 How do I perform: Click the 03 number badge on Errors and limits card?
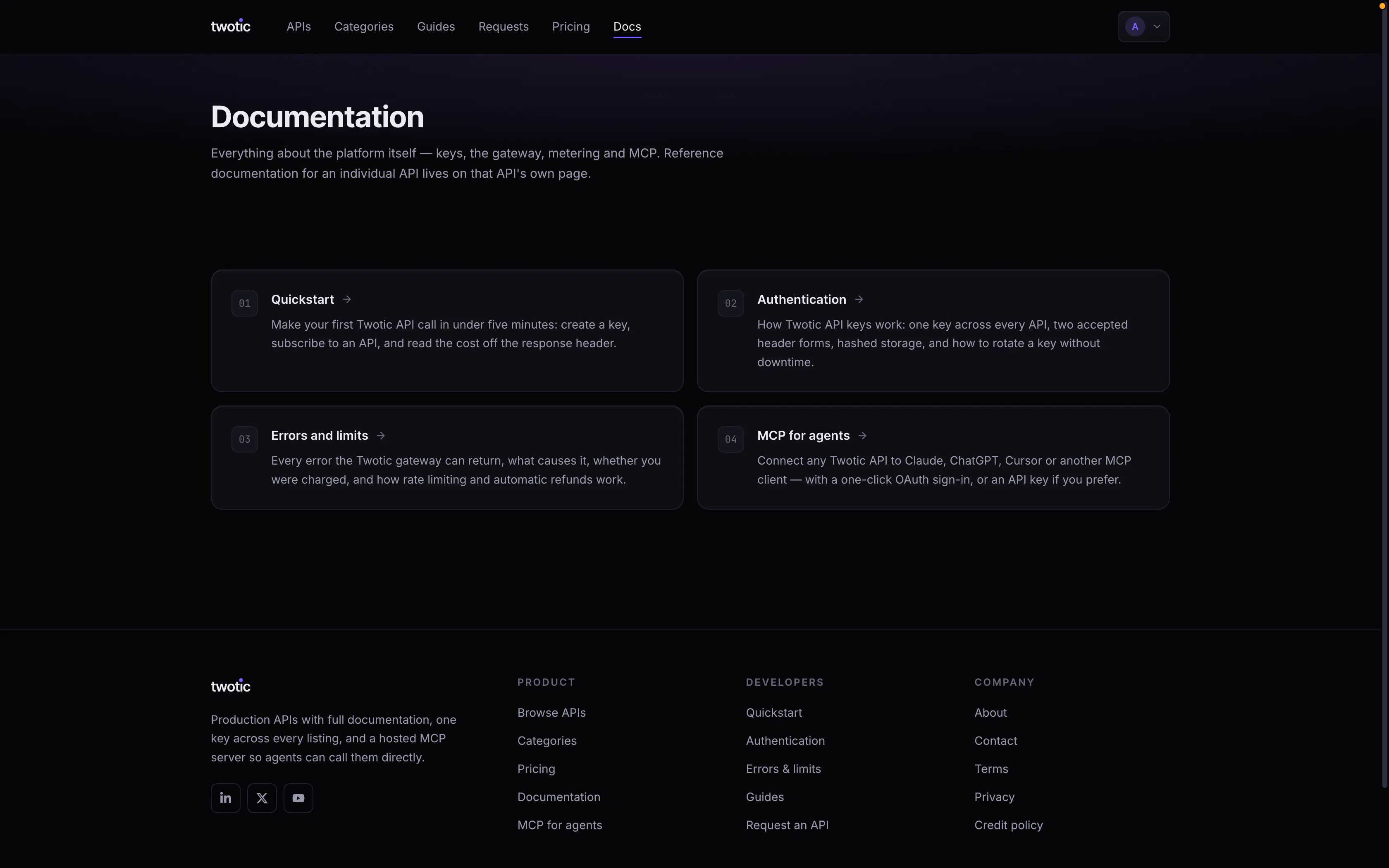[244, 439]
